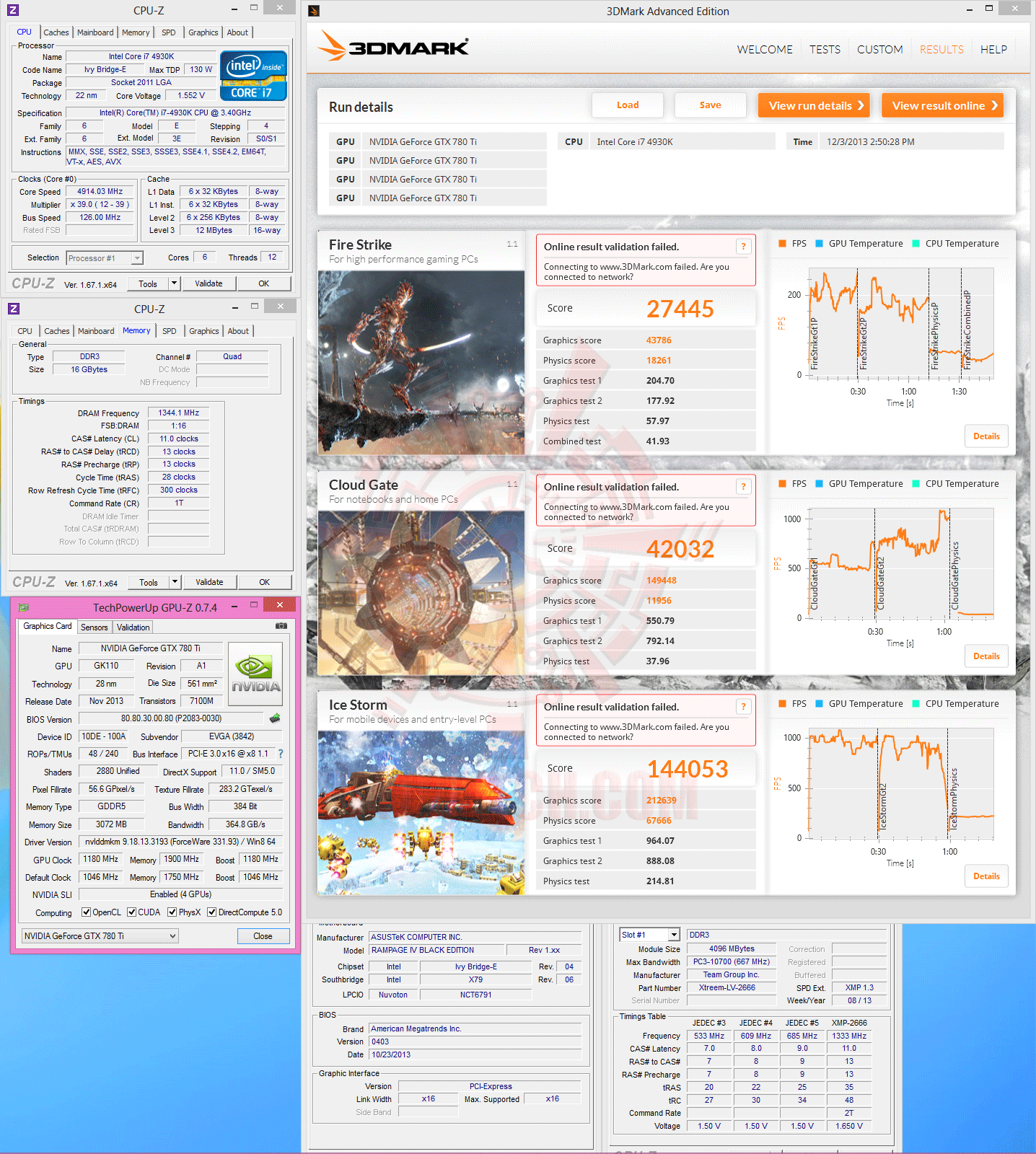Viewport: 1036px width, 1154px height.
Task: Click the Close button in GPU-Z
Action: coord(263,936)
